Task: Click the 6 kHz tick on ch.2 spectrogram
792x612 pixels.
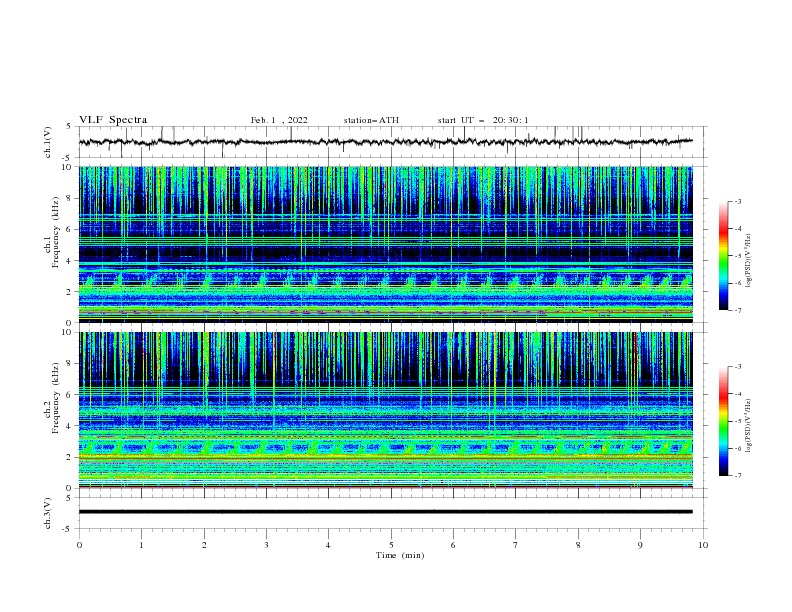Action: [70, 395]
